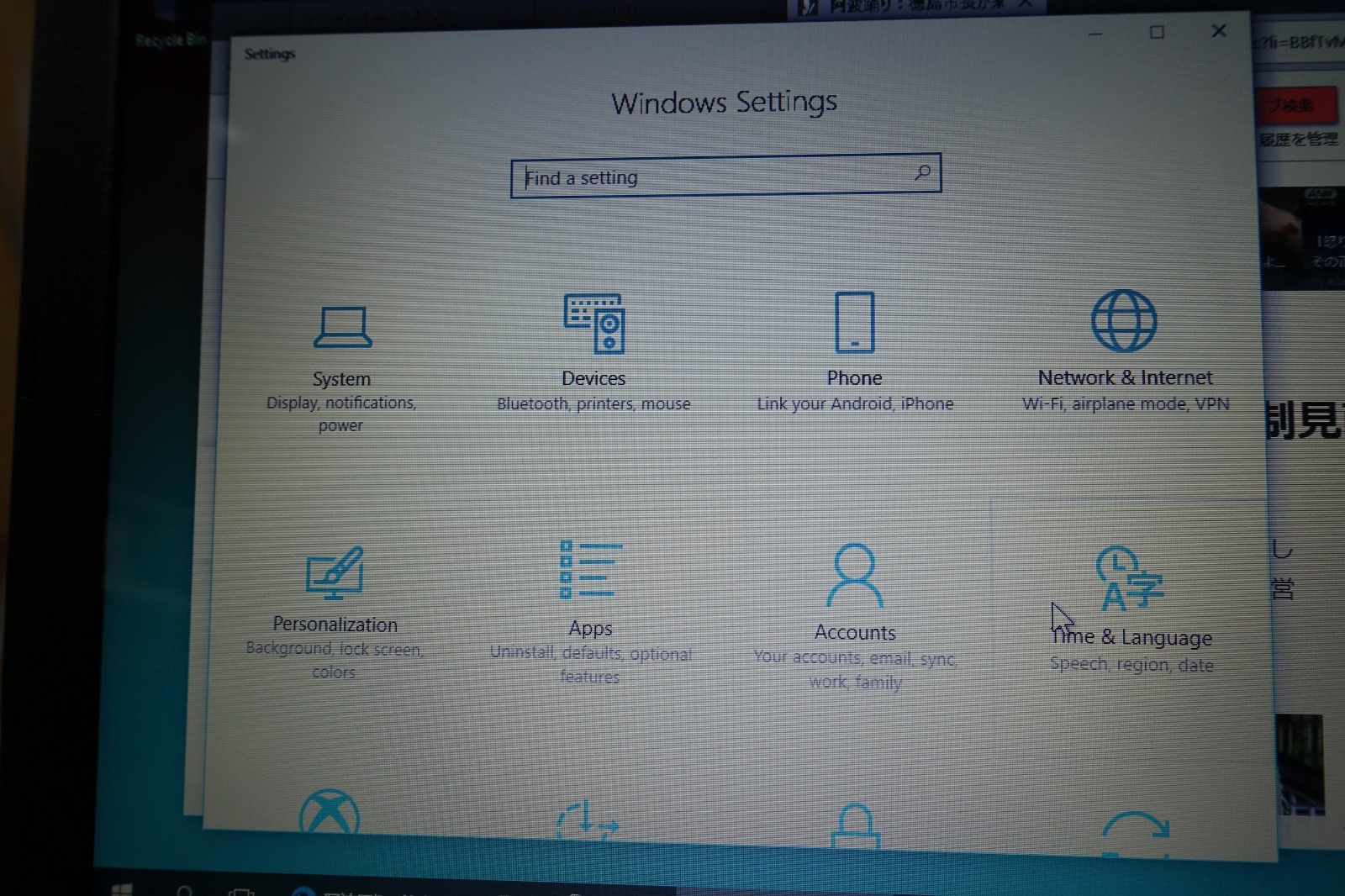Open the System settings laptop icon
1345x896 pixels.
pyautogui.click(x=342, y=327)
